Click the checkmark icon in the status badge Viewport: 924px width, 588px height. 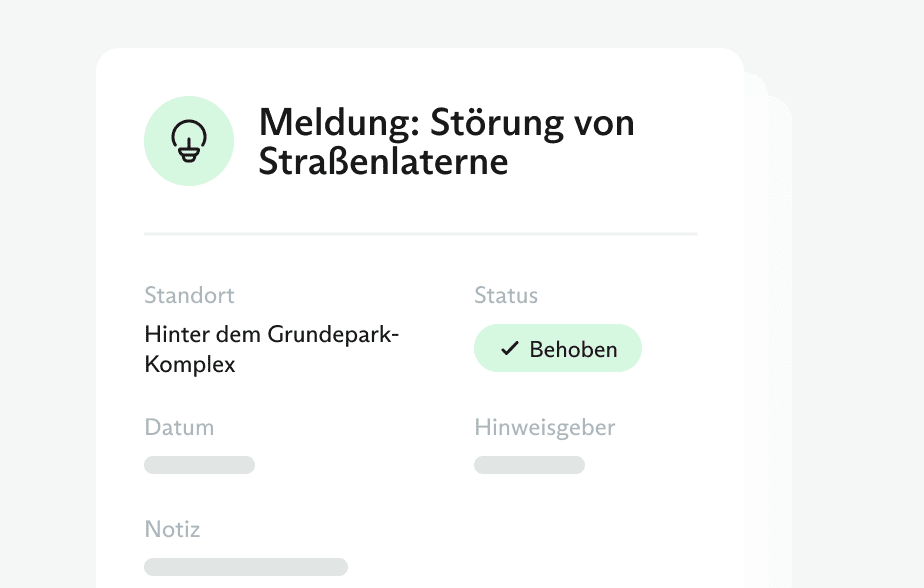510,349
